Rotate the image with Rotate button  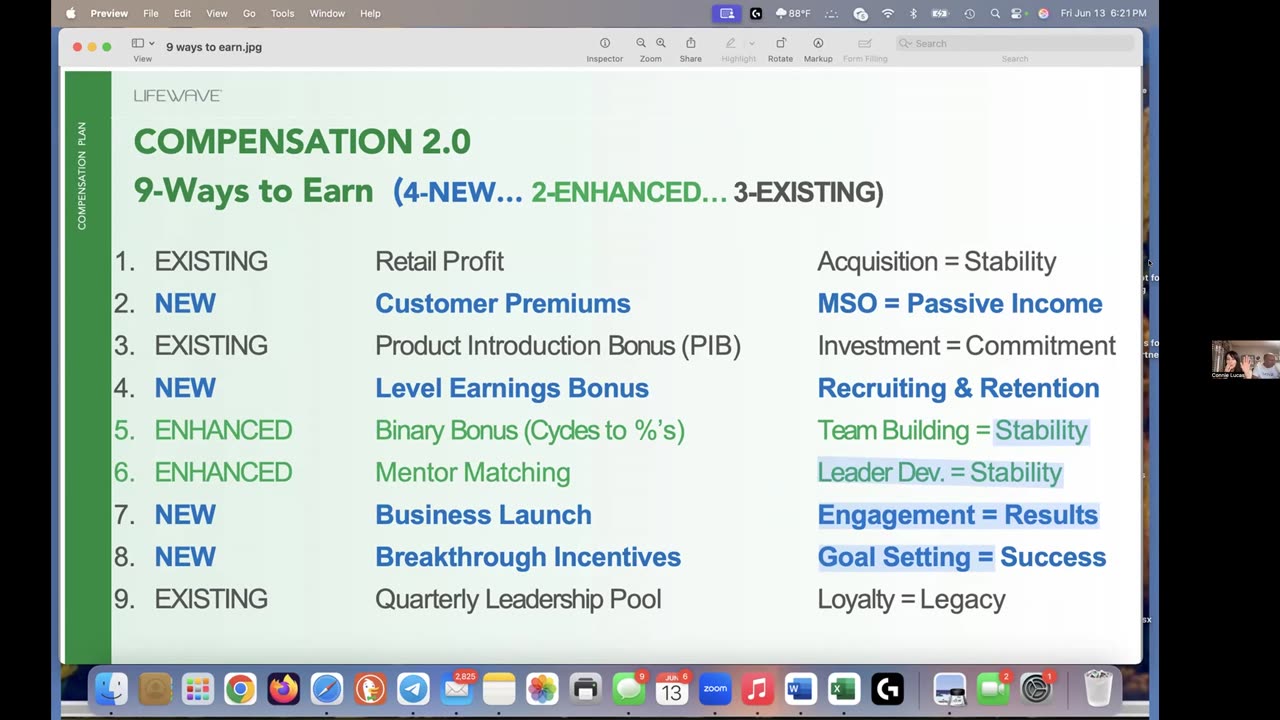(x=780, y=44)
